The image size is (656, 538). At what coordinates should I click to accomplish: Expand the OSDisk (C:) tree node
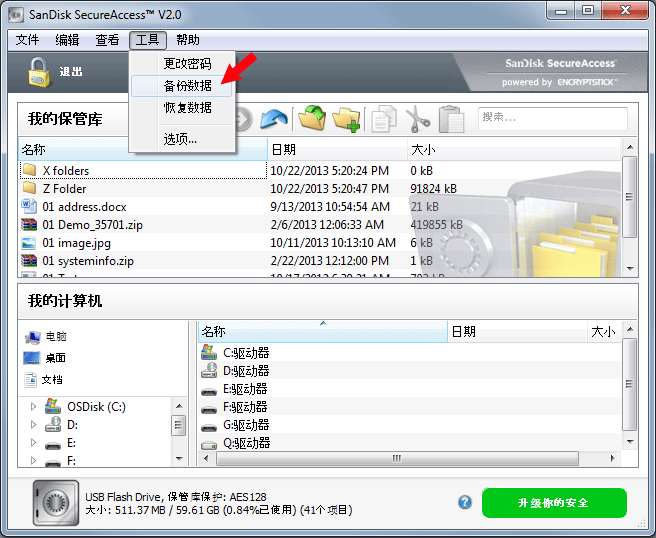point(33,407)
